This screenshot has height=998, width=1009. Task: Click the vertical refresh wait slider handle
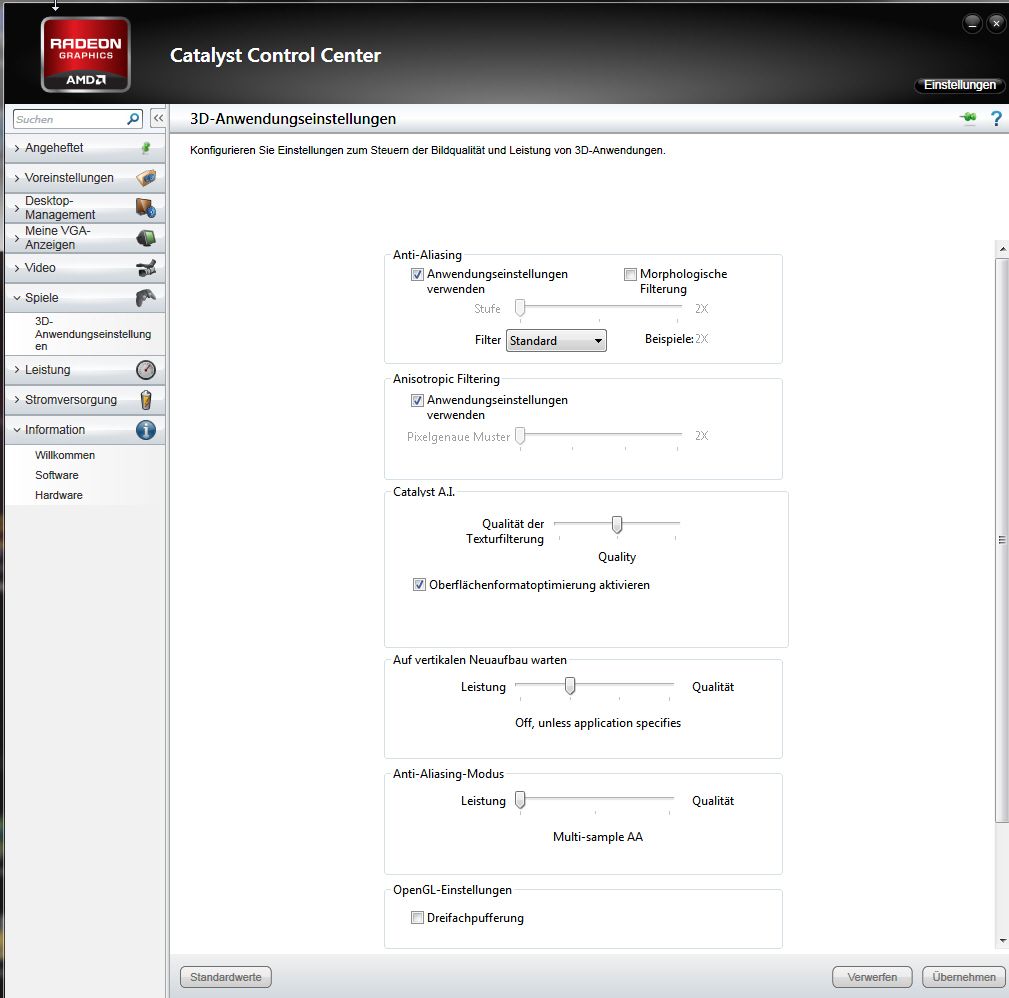tap(570, 687)
